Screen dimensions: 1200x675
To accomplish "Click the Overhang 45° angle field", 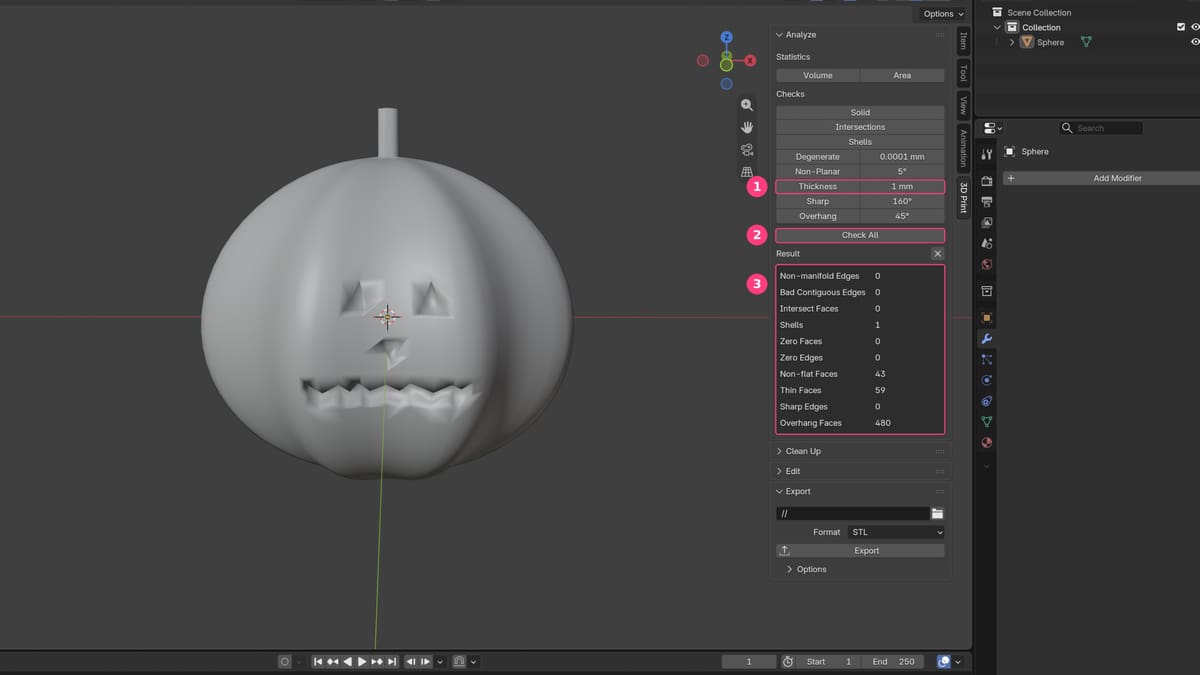I will [902, 216].
